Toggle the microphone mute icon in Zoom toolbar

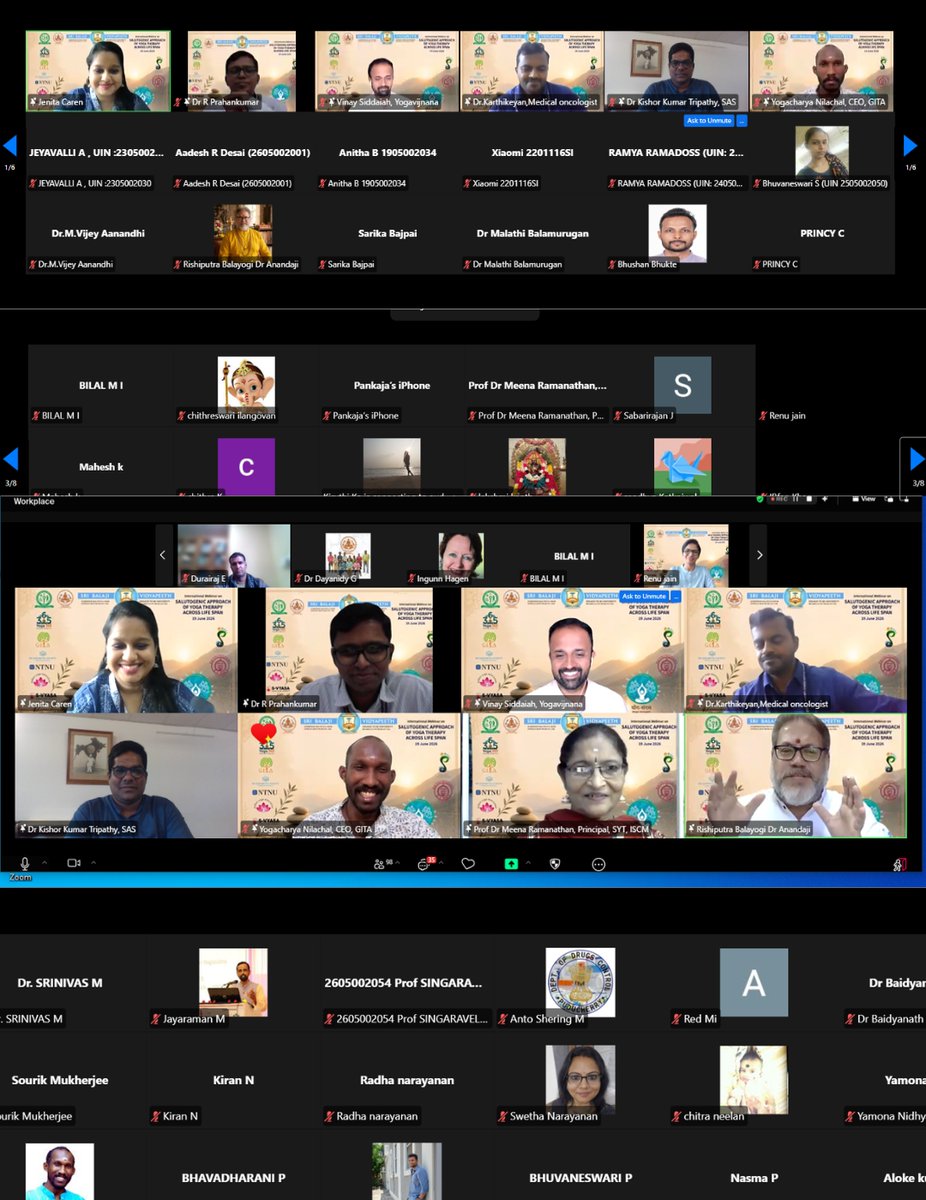click(x=24, y=863)
